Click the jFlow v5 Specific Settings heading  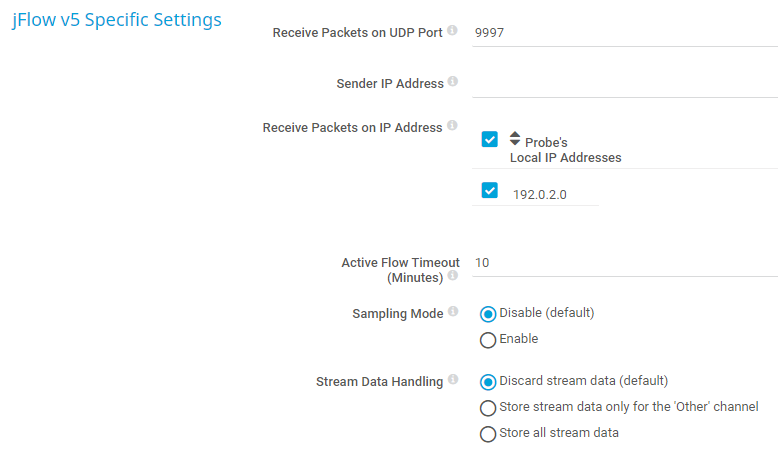pyautogui.click(x=117, y=20)
